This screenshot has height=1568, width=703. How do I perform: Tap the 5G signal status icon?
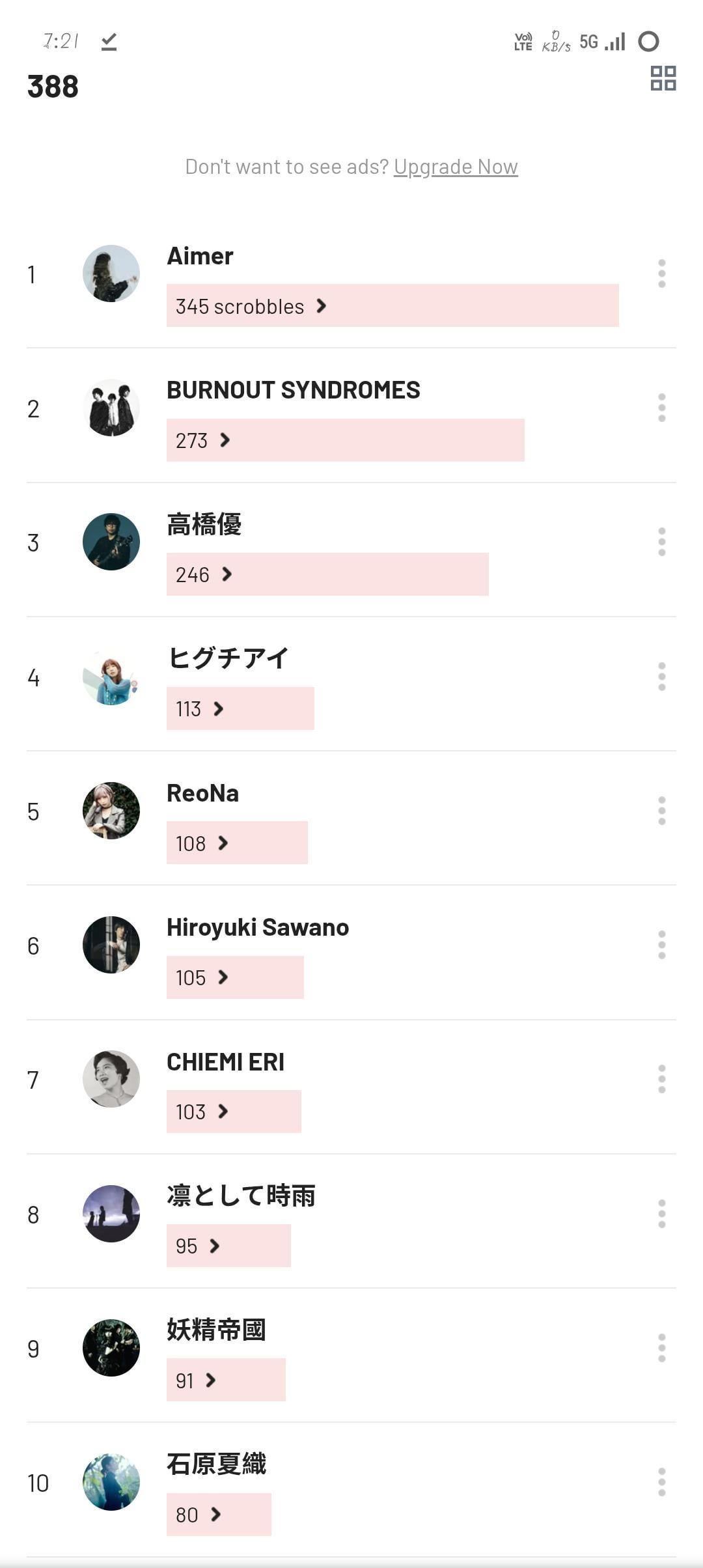click(588, 42)
